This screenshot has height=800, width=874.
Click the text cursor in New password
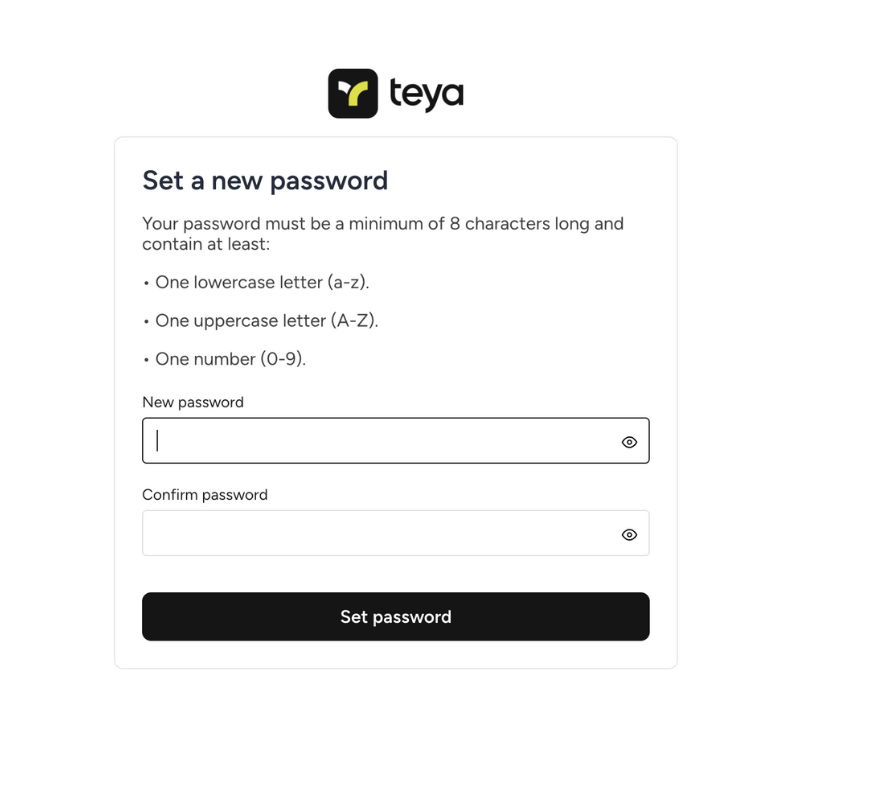click(158, 441)
